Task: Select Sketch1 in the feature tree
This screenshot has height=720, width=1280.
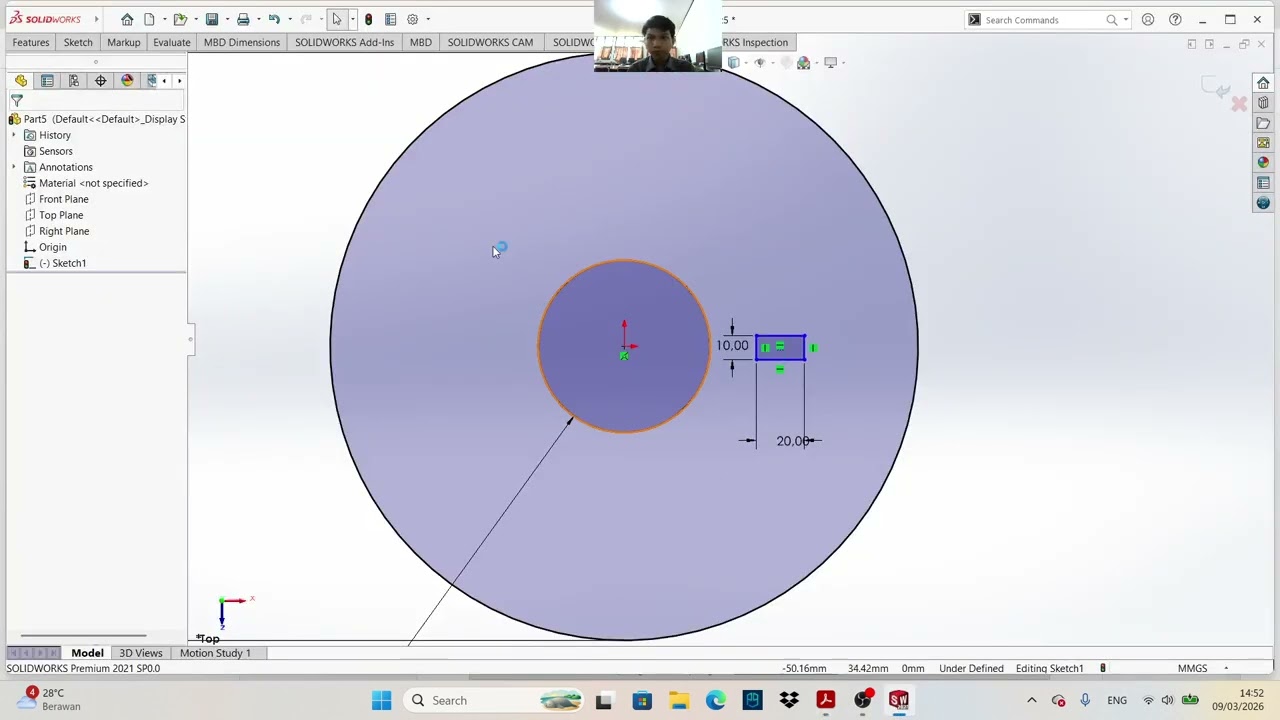Action: click(x=62, y=263)
